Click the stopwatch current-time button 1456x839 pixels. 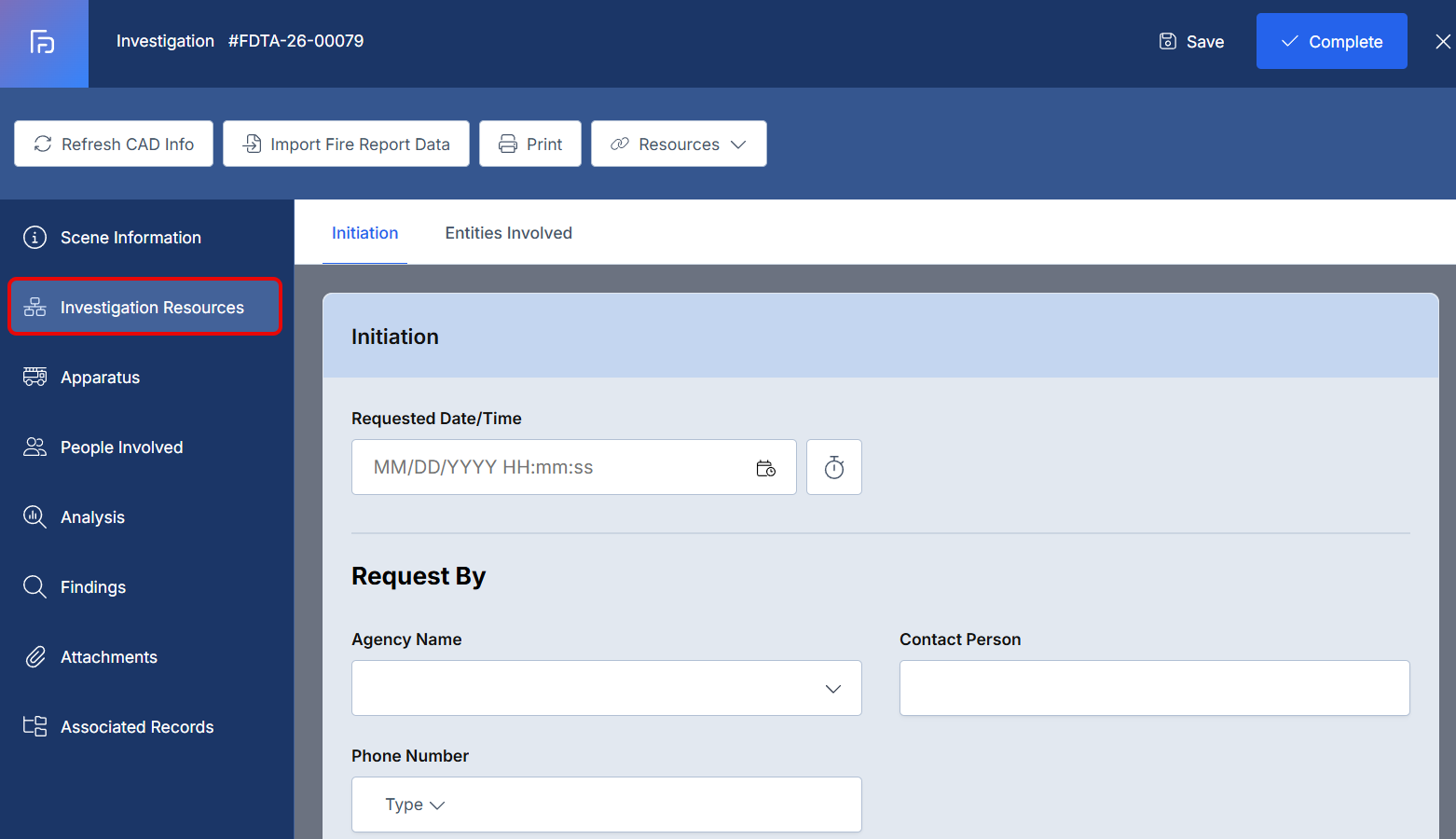[x=834, y=467]
